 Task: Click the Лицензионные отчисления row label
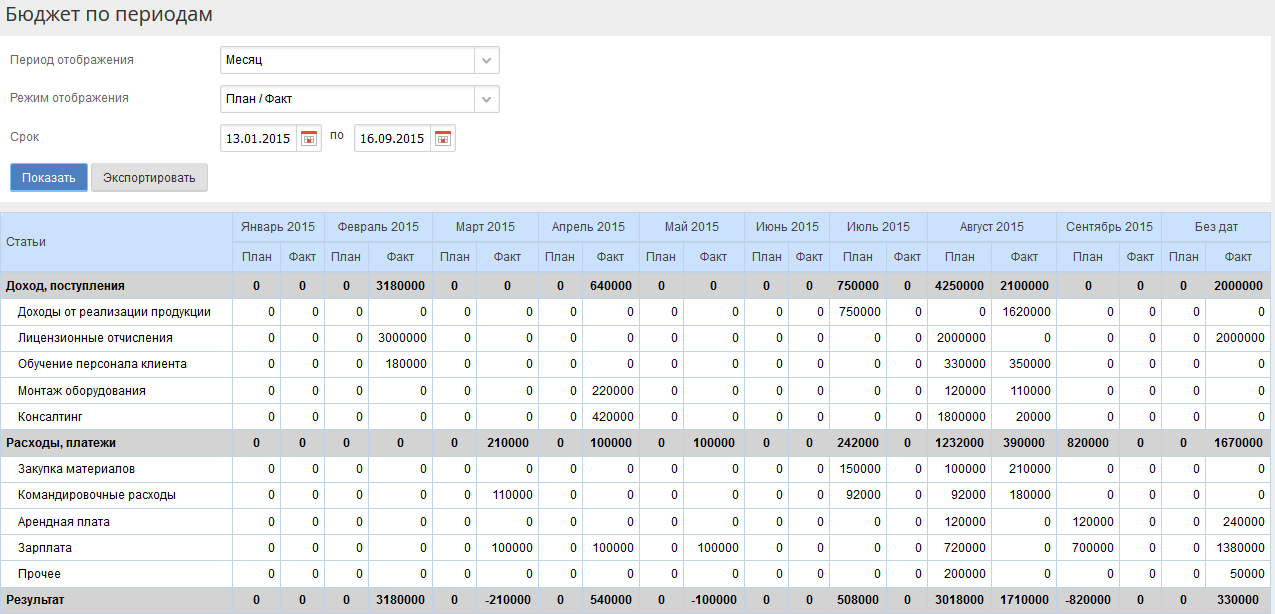click(x=95, y=338)
